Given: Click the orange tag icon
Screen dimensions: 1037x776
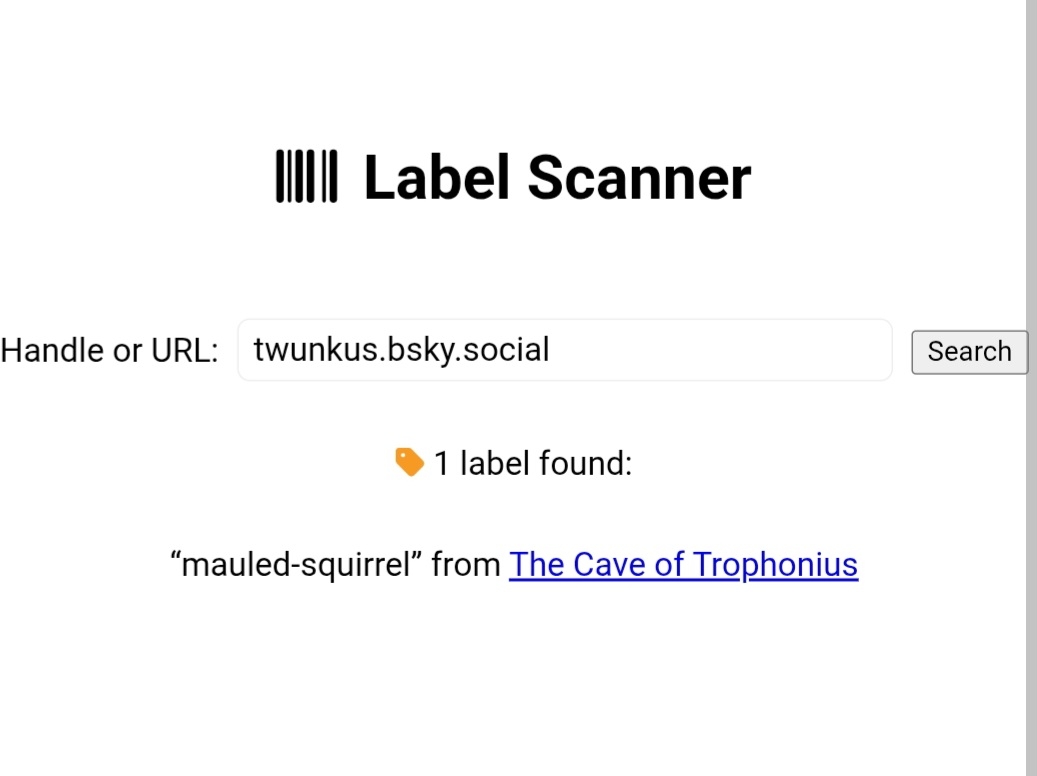Looking at the screenshot, I should (409, 463).
